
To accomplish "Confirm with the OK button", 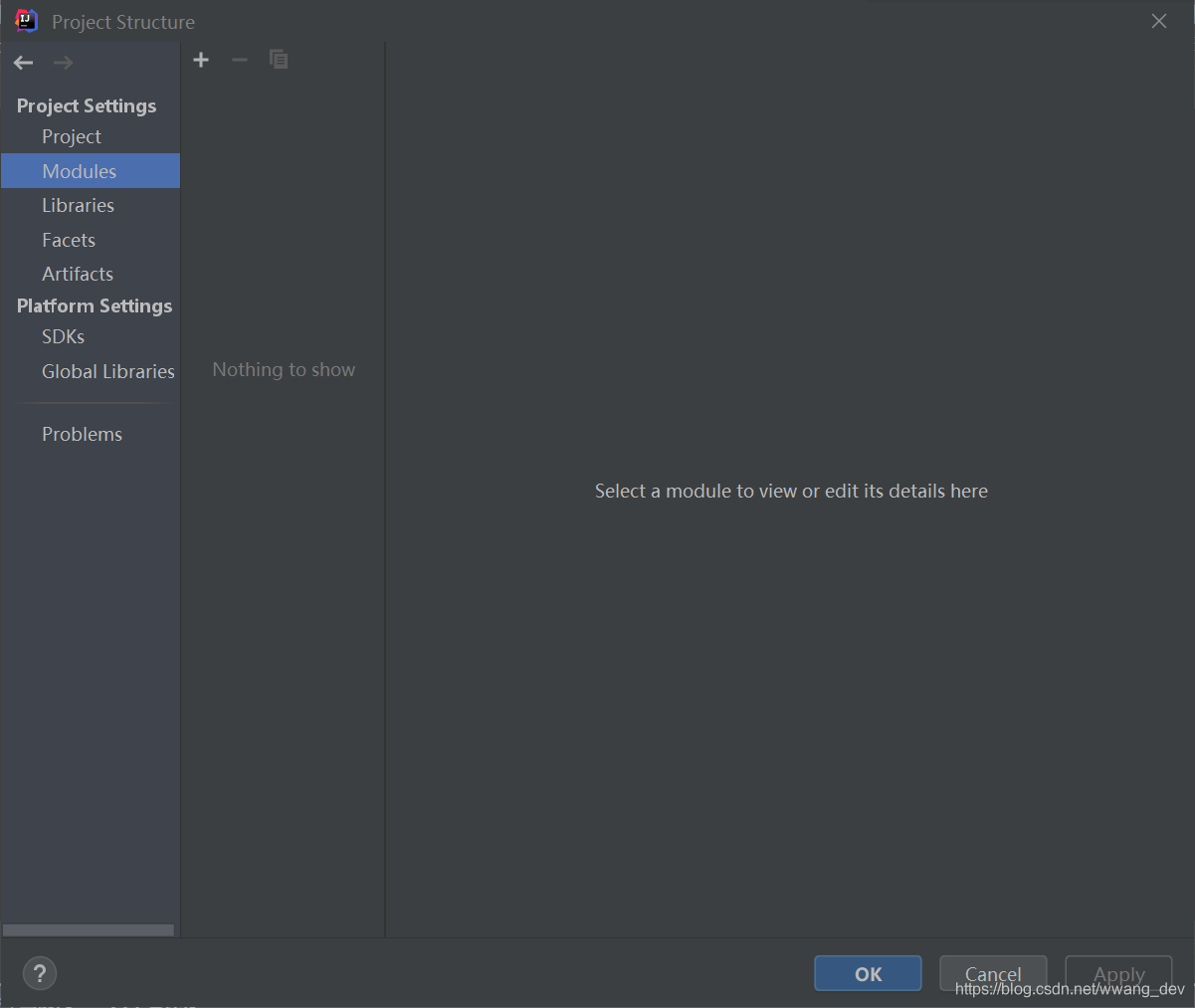I will [868, 974].
